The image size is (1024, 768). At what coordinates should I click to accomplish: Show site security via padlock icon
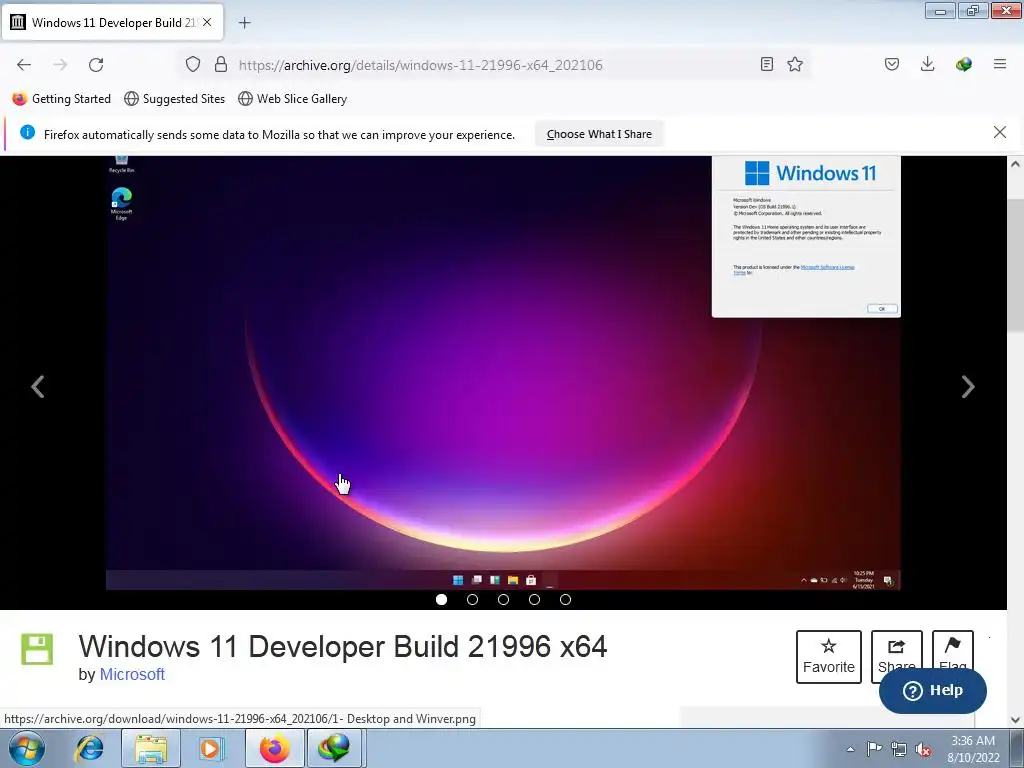click(x=221, y=64)
